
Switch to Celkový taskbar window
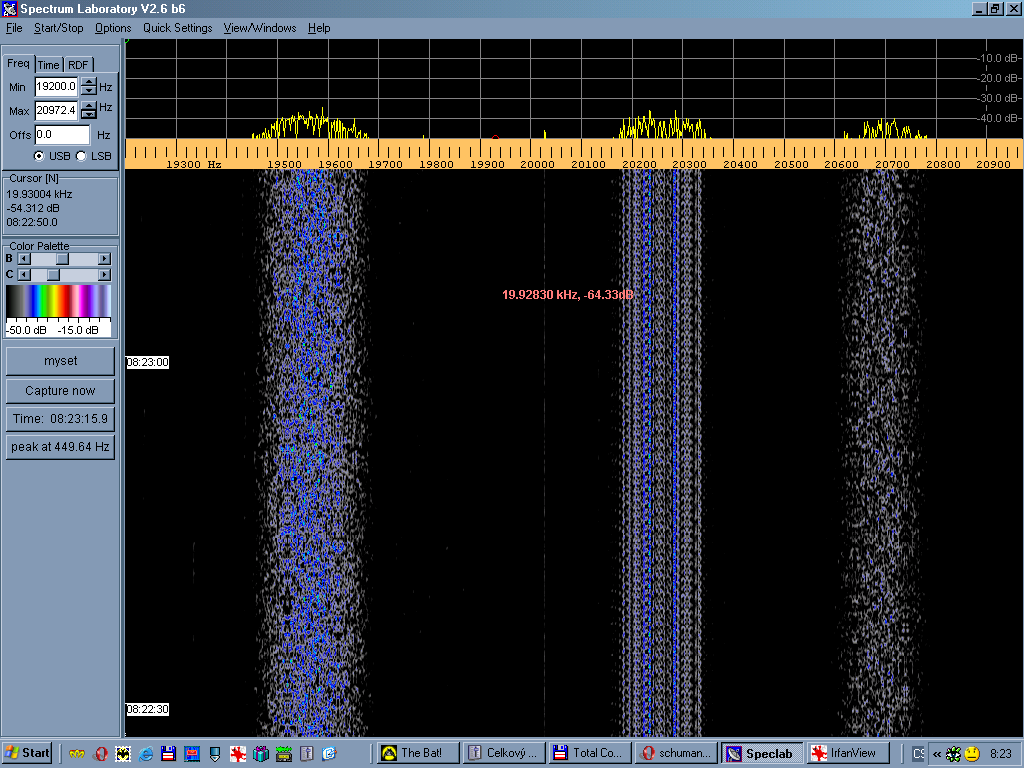coord(504,753)
